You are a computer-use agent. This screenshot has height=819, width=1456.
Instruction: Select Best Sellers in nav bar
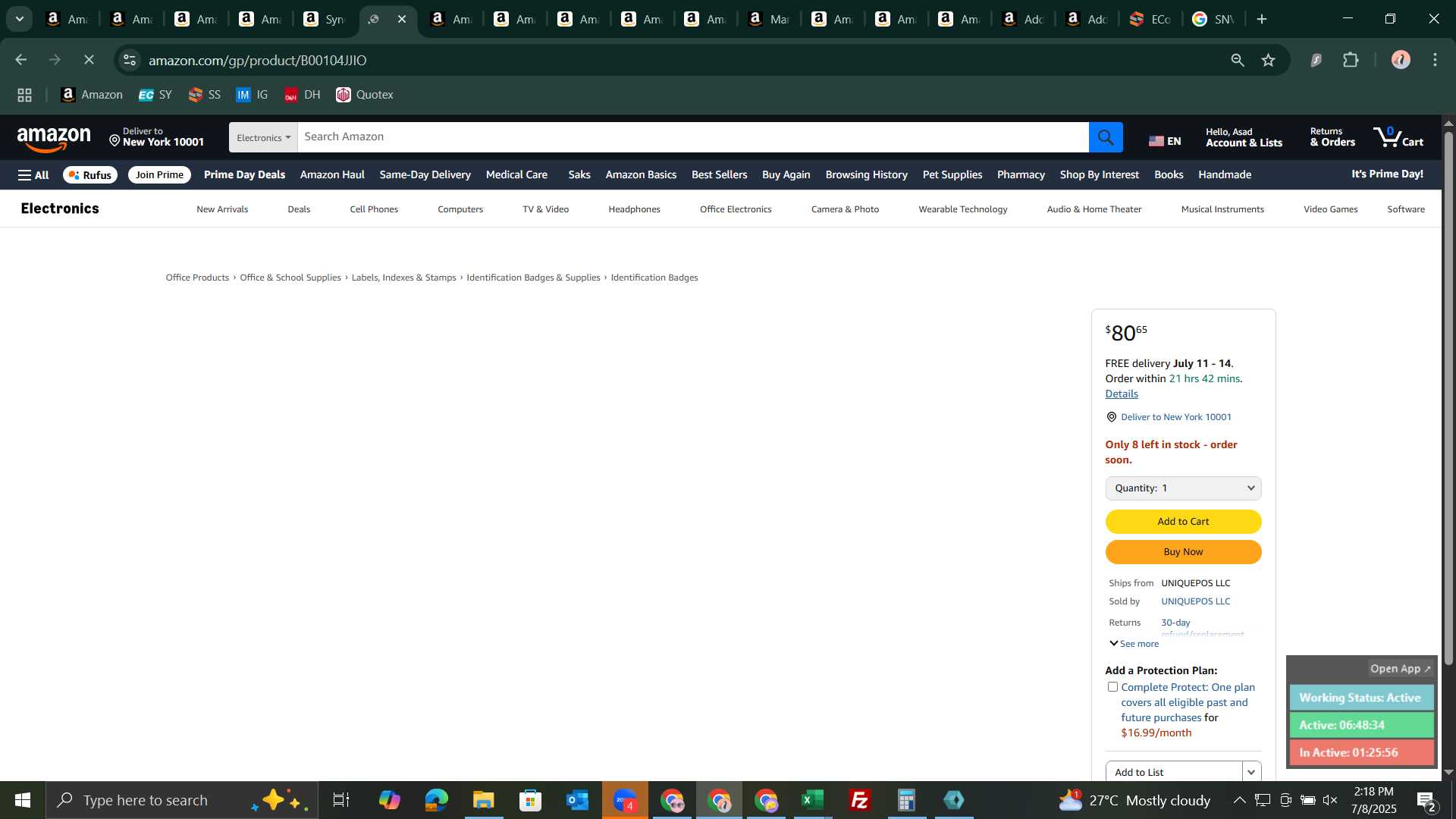pyautogui.click(x=719, y=175)
